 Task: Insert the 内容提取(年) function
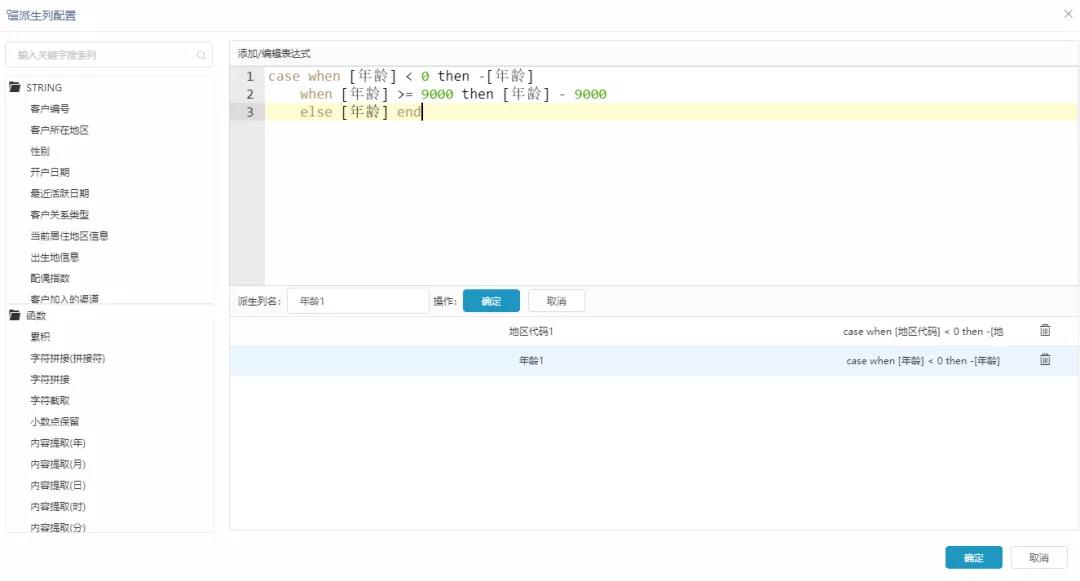(58, 443)
